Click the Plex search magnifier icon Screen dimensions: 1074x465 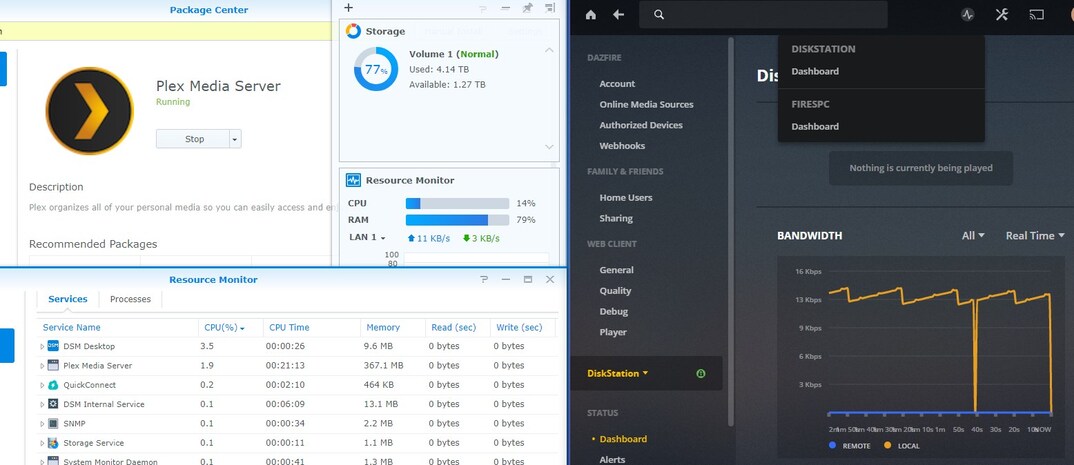[x=659, y=14]
